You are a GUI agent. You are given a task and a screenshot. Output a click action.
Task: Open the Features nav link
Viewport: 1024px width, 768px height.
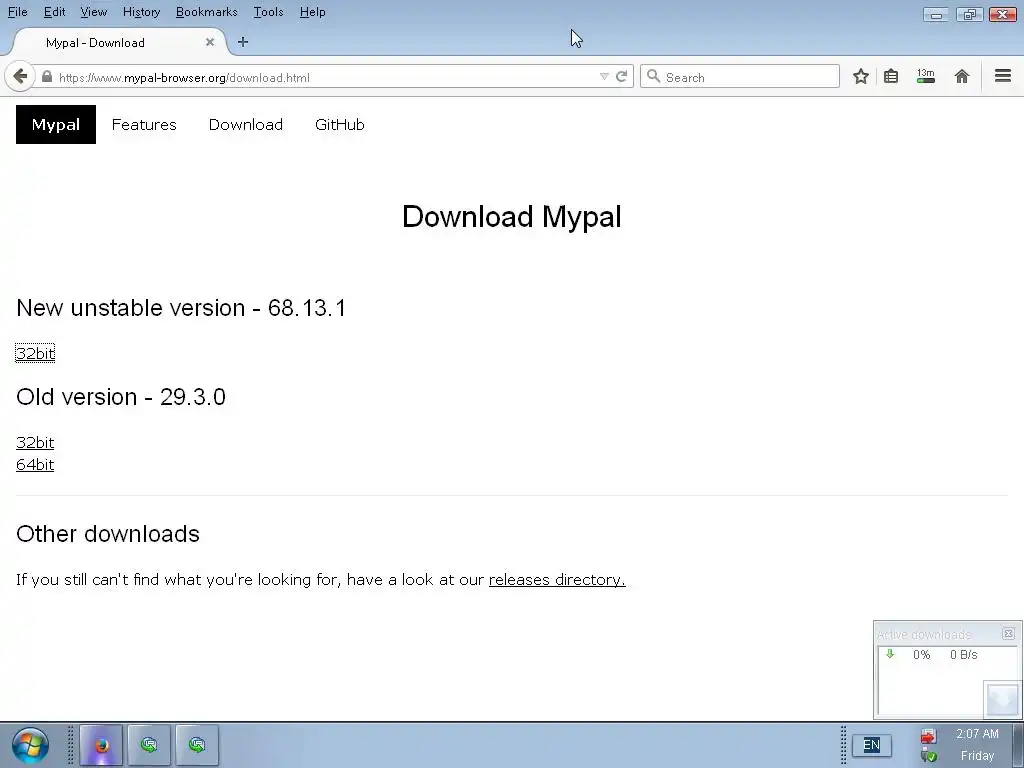[144, 124]
